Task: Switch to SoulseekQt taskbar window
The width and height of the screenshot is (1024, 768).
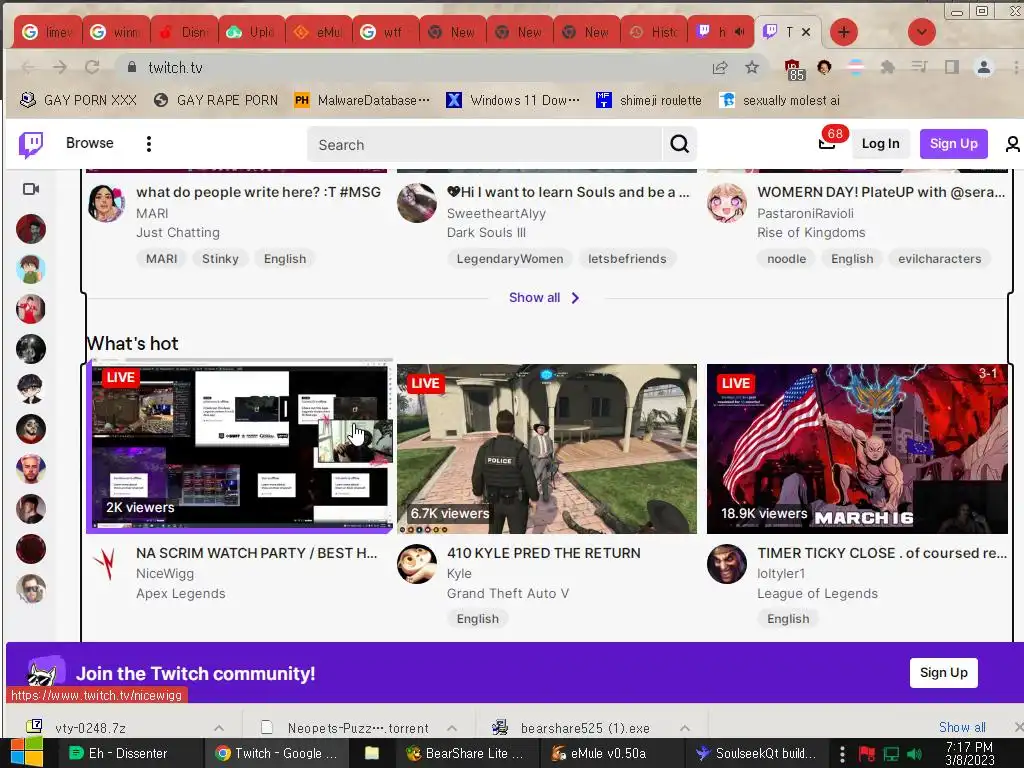Action: (756, 753)
